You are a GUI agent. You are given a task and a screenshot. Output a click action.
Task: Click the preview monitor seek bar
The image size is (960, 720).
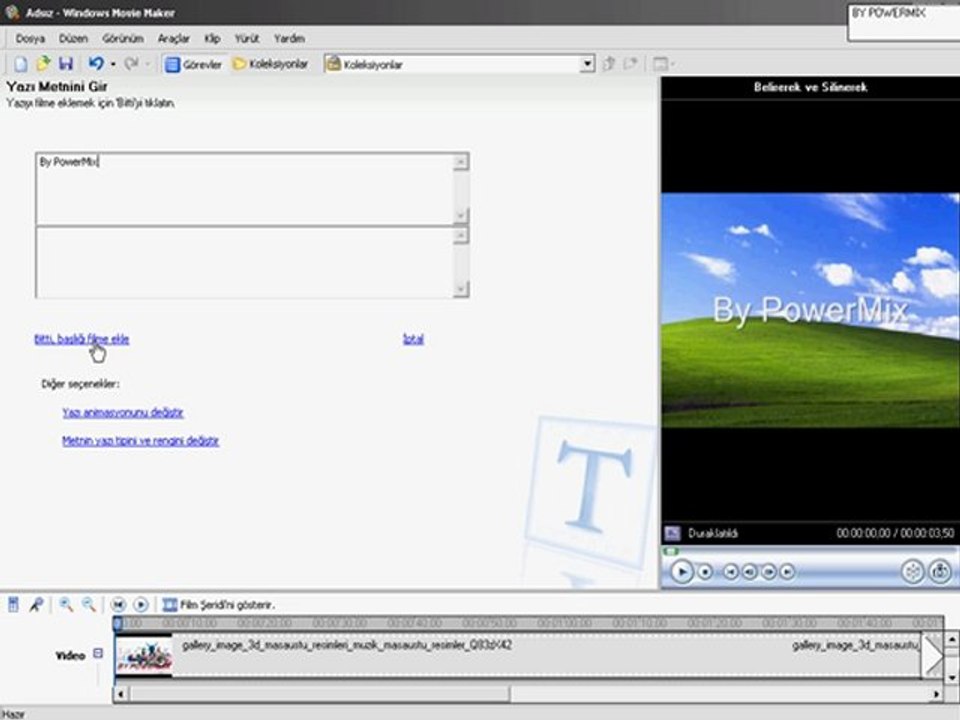tap(808, 551)
